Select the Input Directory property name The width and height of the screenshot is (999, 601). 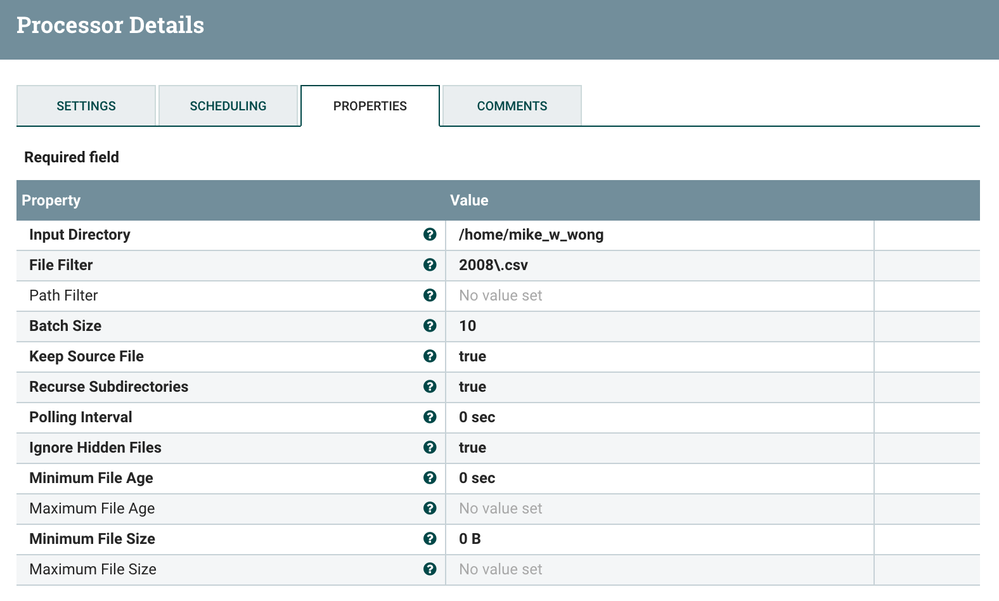tap(80, 235)
